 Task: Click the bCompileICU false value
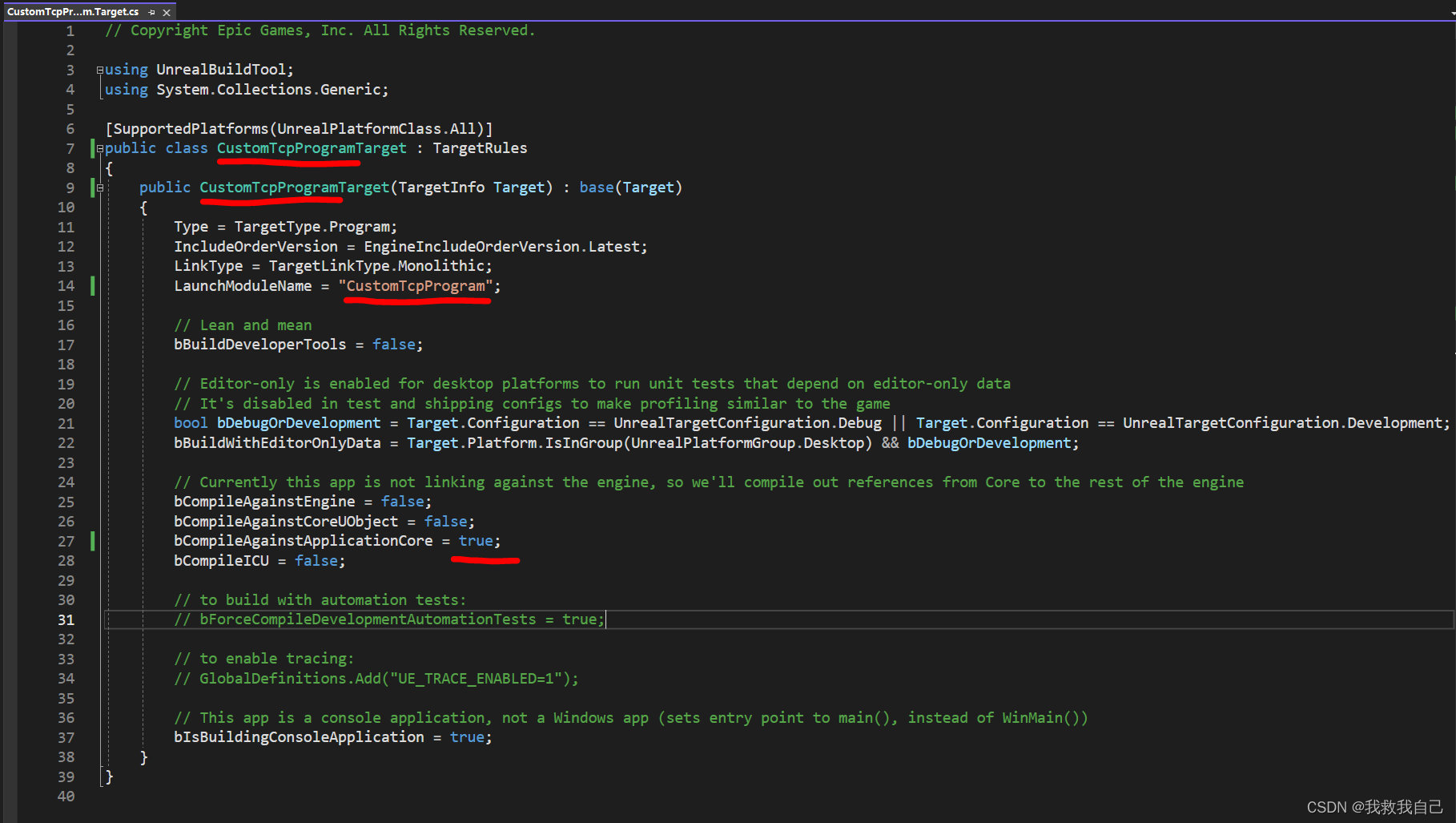[x=316, y=561]
